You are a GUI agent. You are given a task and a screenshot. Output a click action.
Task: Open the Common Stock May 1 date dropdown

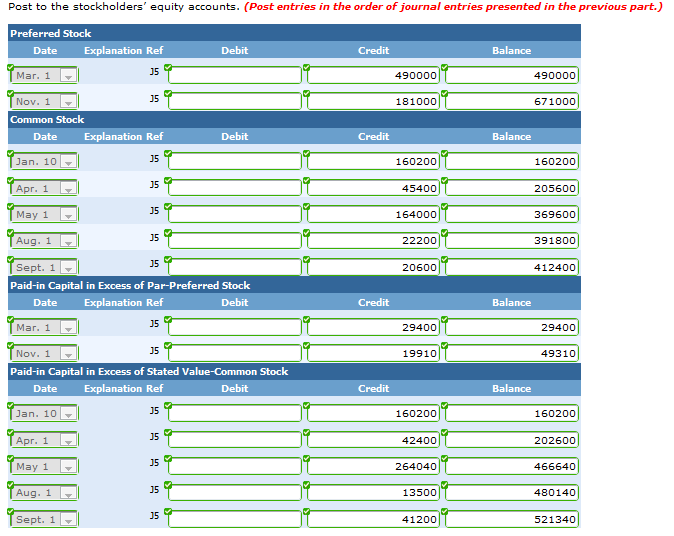(43, 214)
